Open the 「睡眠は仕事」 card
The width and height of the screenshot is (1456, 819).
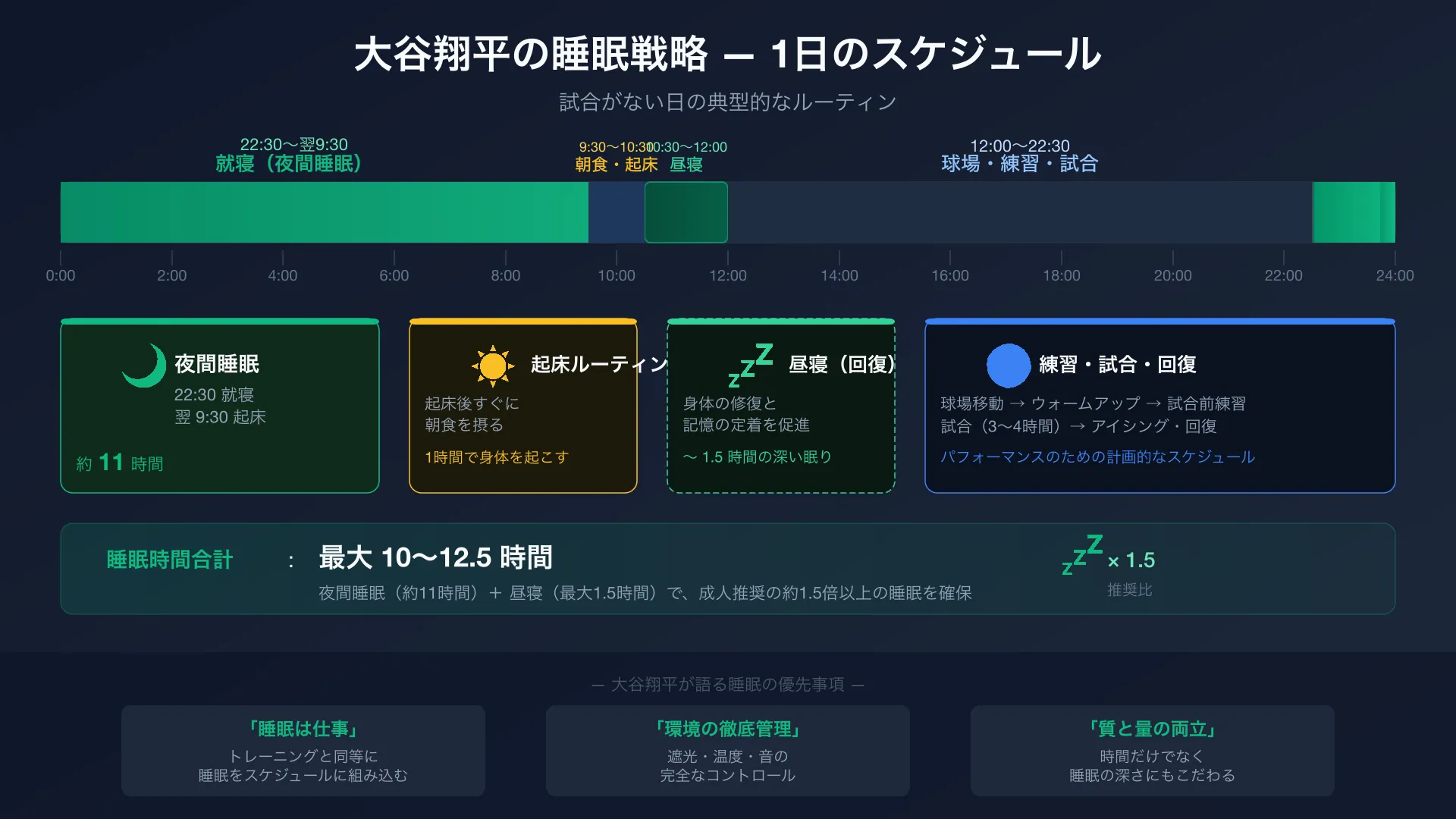point(303,751)
